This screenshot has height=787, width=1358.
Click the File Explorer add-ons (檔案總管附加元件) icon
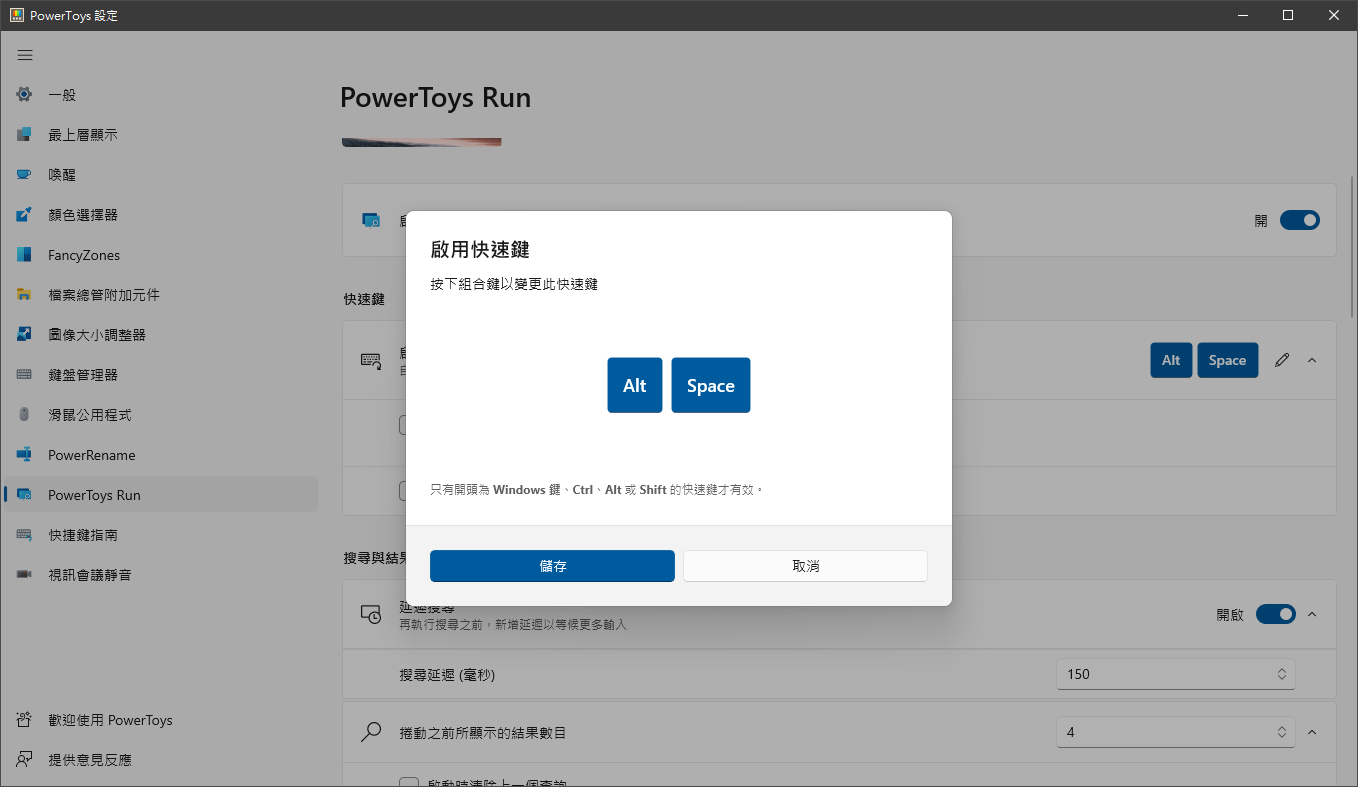tap(24, 295)
